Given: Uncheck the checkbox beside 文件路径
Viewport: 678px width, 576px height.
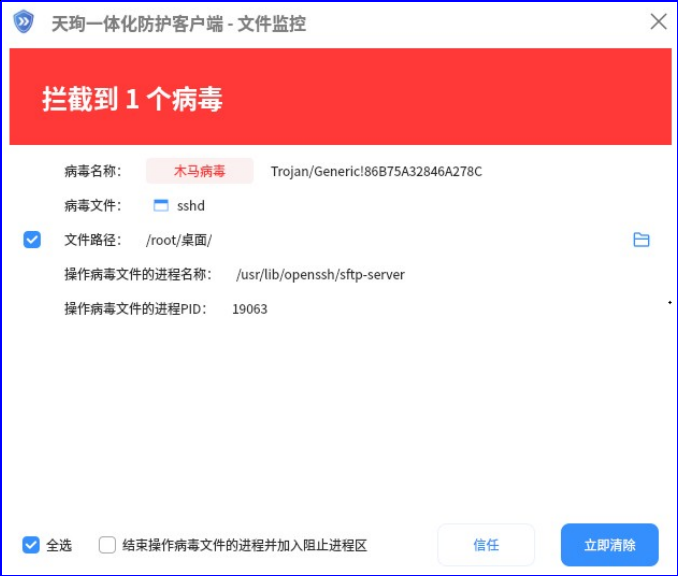Looking at the screenshot, I should point(32,240).
